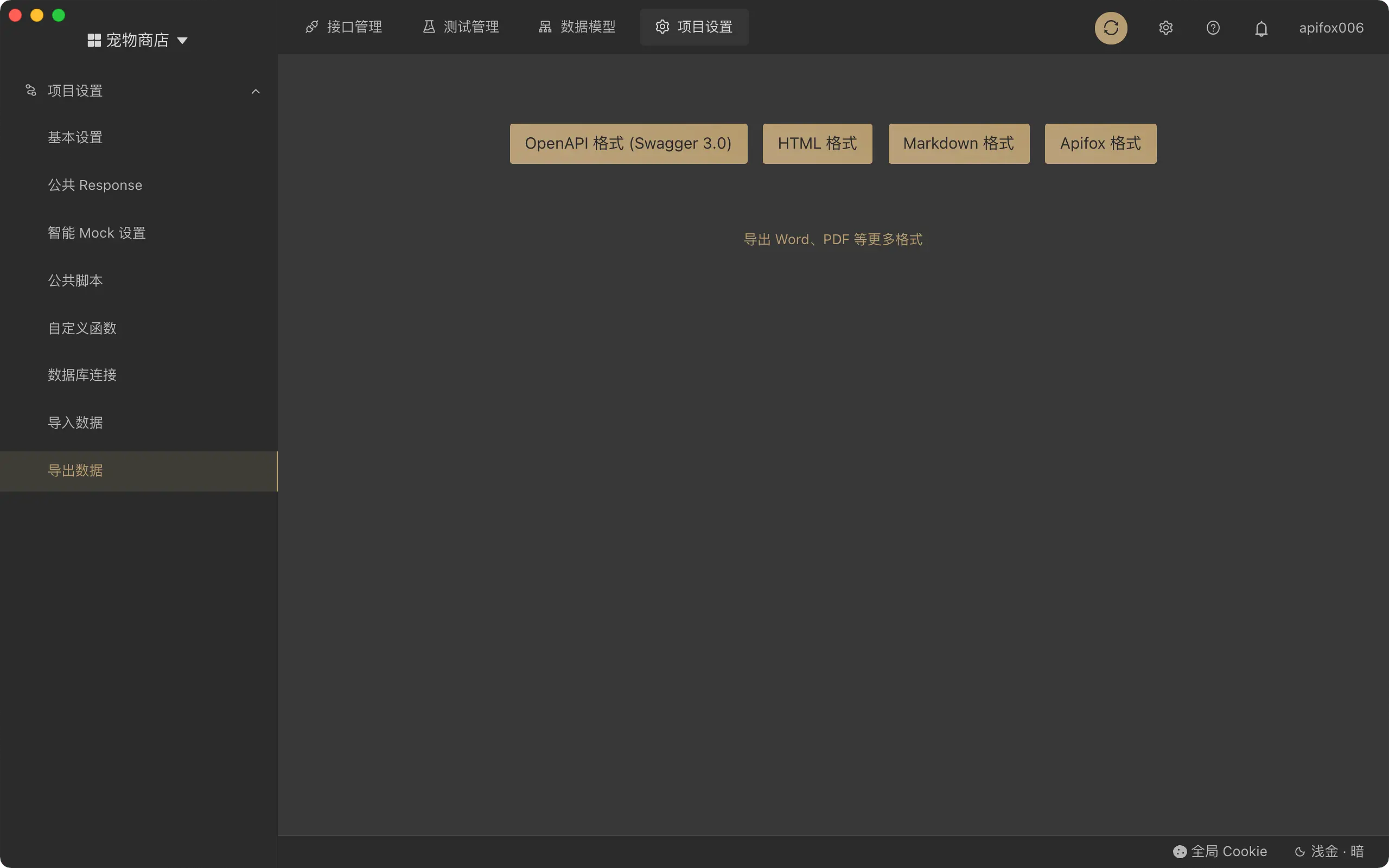Click the help question mark icon
This screenshot has width=1389, height=868.
tap(1213, 28)
